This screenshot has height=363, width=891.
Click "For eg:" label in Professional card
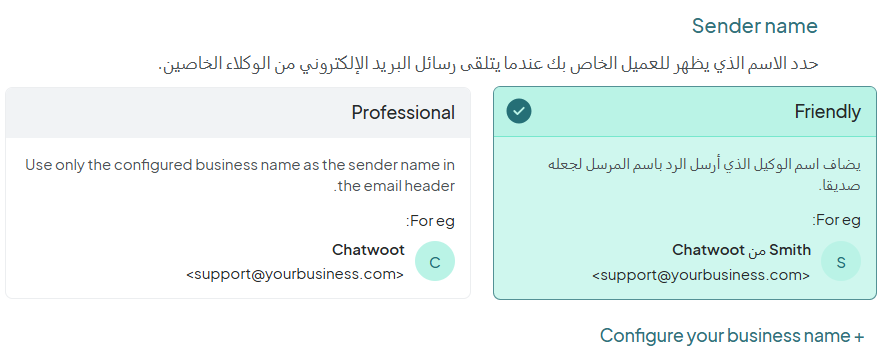430,220
